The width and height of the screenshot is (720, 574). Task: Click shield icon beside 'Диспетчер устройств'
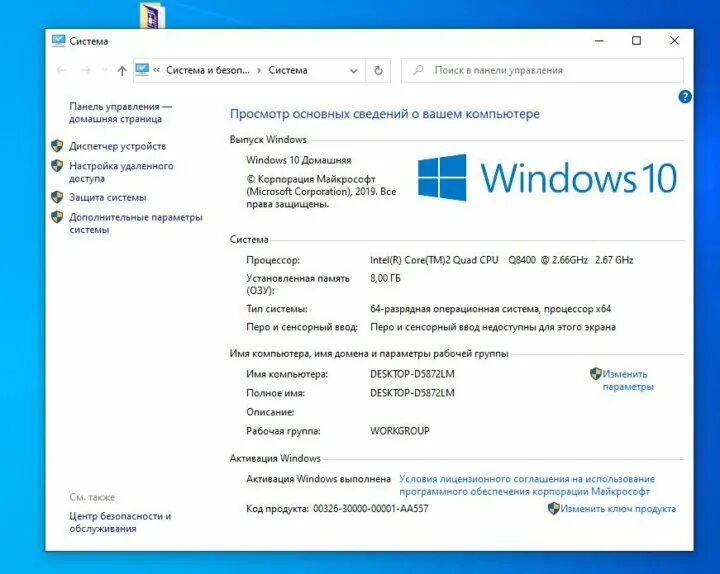[57, 146]
